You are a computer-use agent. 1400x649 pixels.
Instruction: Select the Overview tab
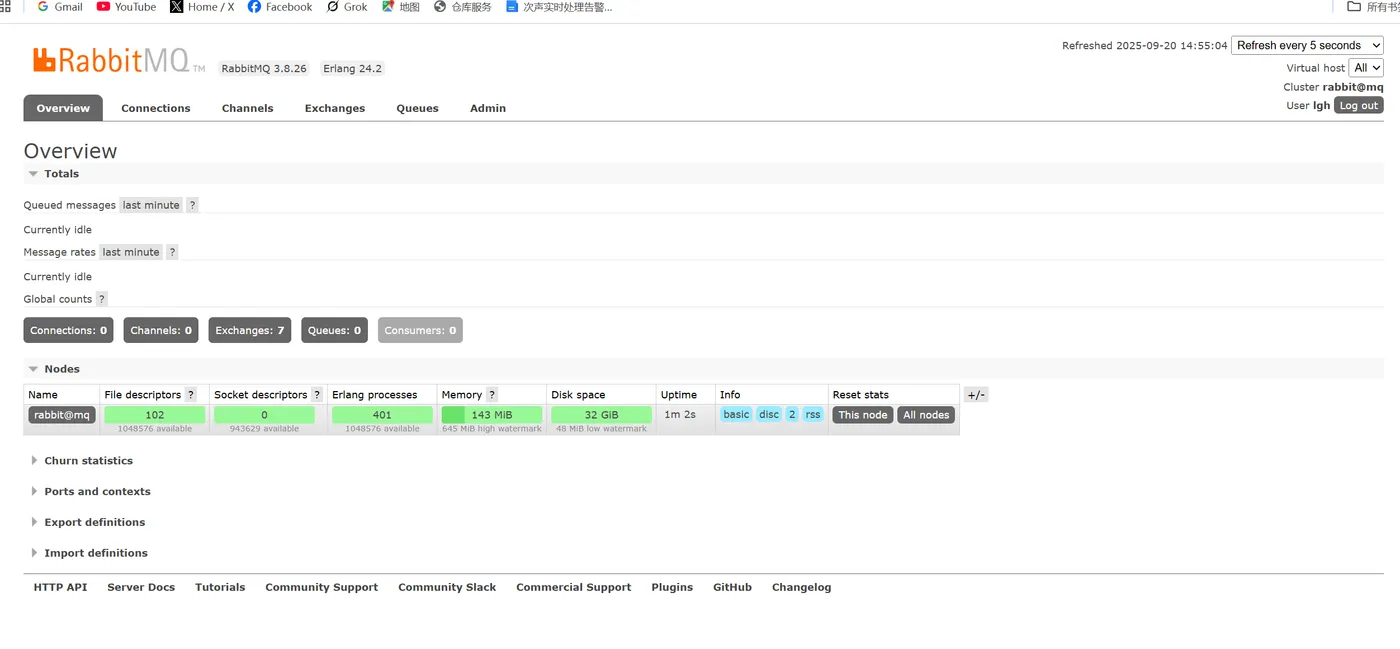pyautogui.click(x=63, y=108)
